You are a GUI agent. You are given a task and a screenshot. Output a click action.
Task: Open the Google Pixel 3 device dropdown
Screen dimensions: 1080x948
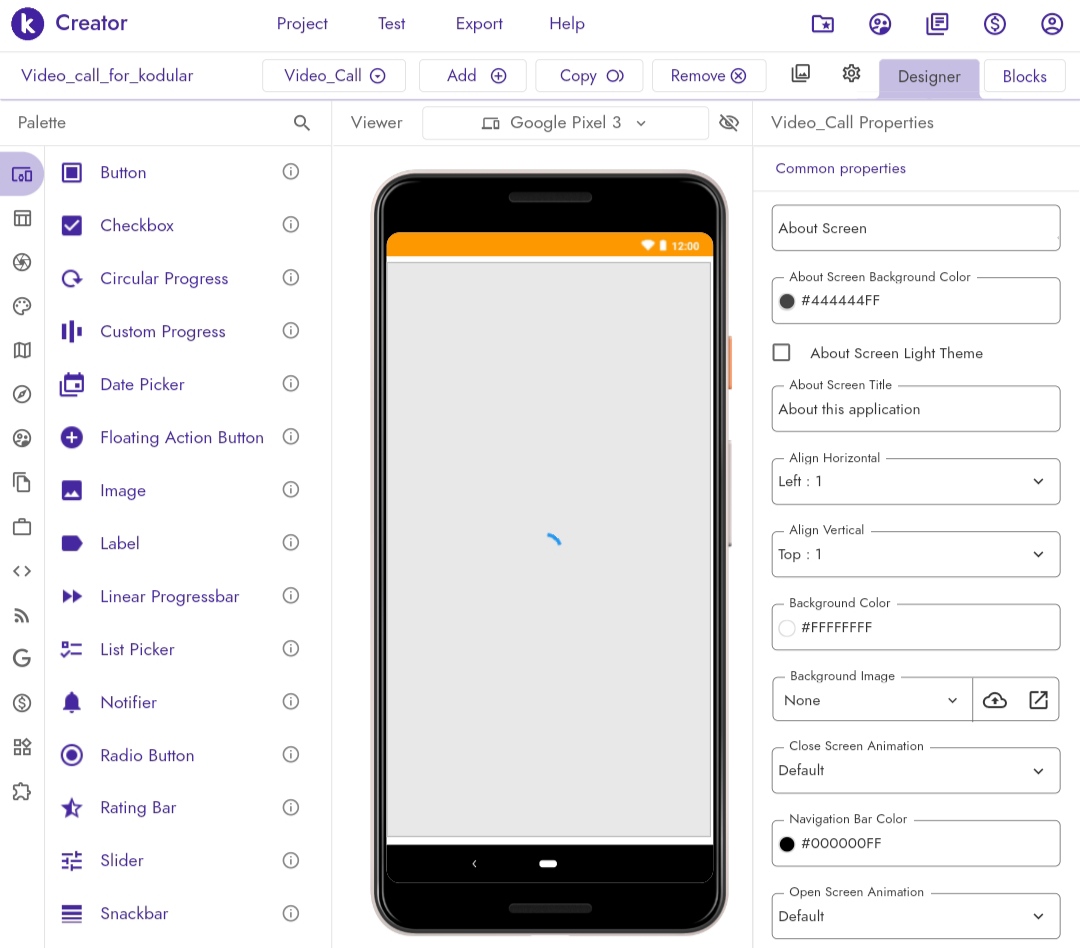tap(565, 123)
